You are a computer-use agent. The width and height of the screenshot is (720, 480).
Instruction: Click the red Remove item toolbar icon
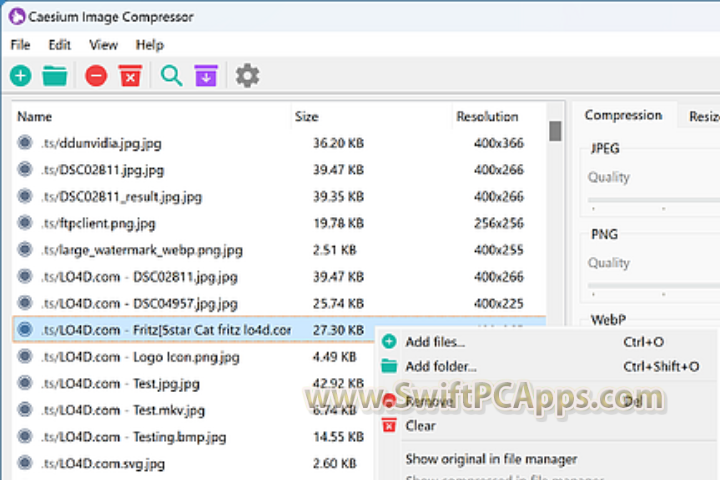(96, 76)
